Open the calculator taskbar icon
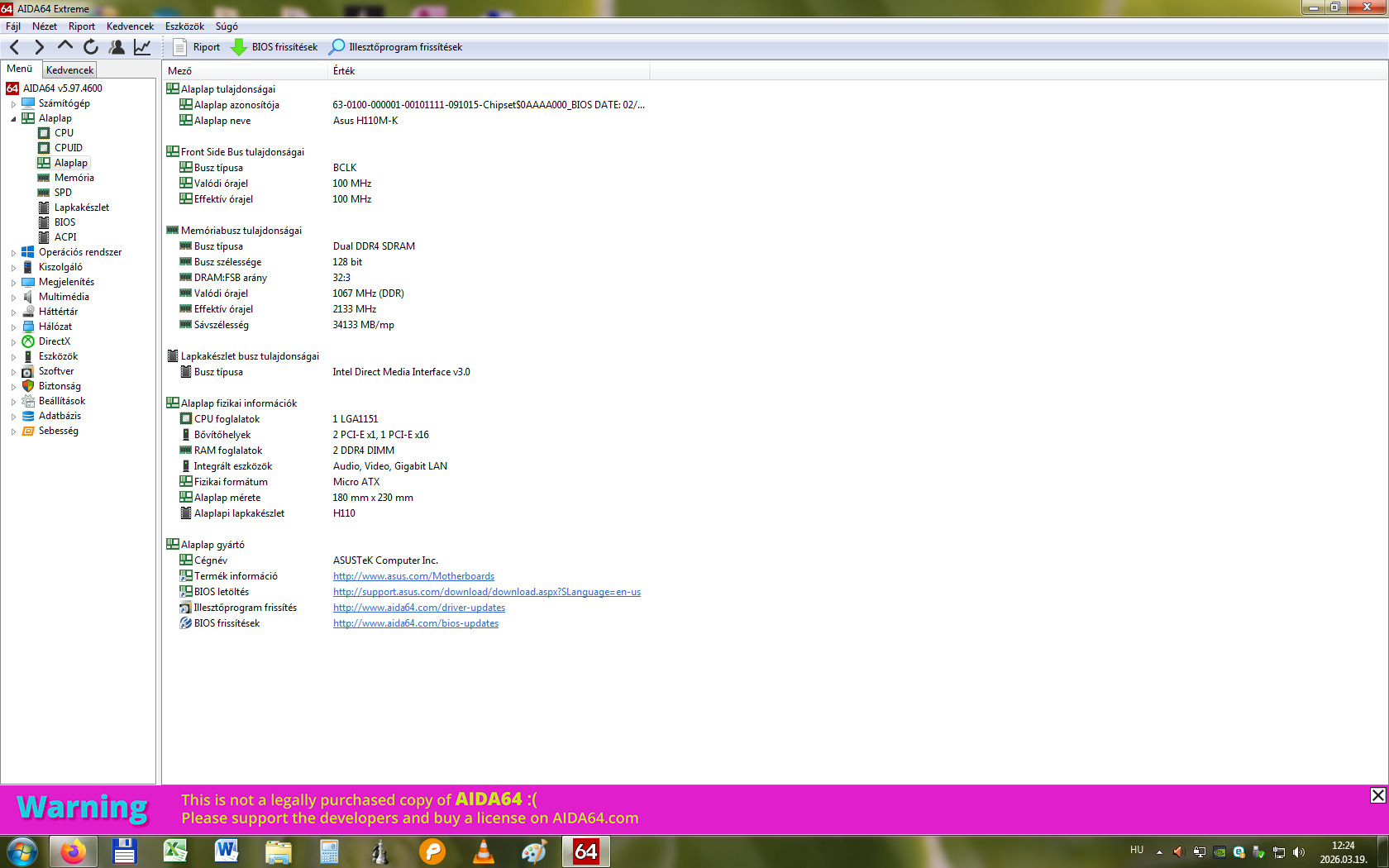Screen dimensions: 1389x868 coord(329,851)
